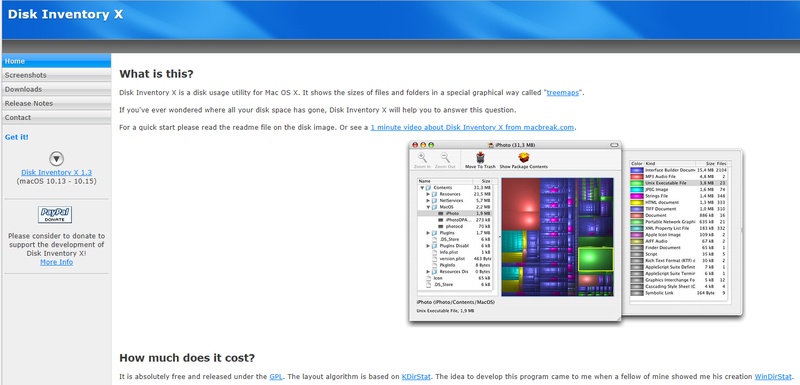Image resolution: width=800 pixels, height=385 pixels.
Task: Expand the NetServices folder triangle
Action: pos(428,200)
